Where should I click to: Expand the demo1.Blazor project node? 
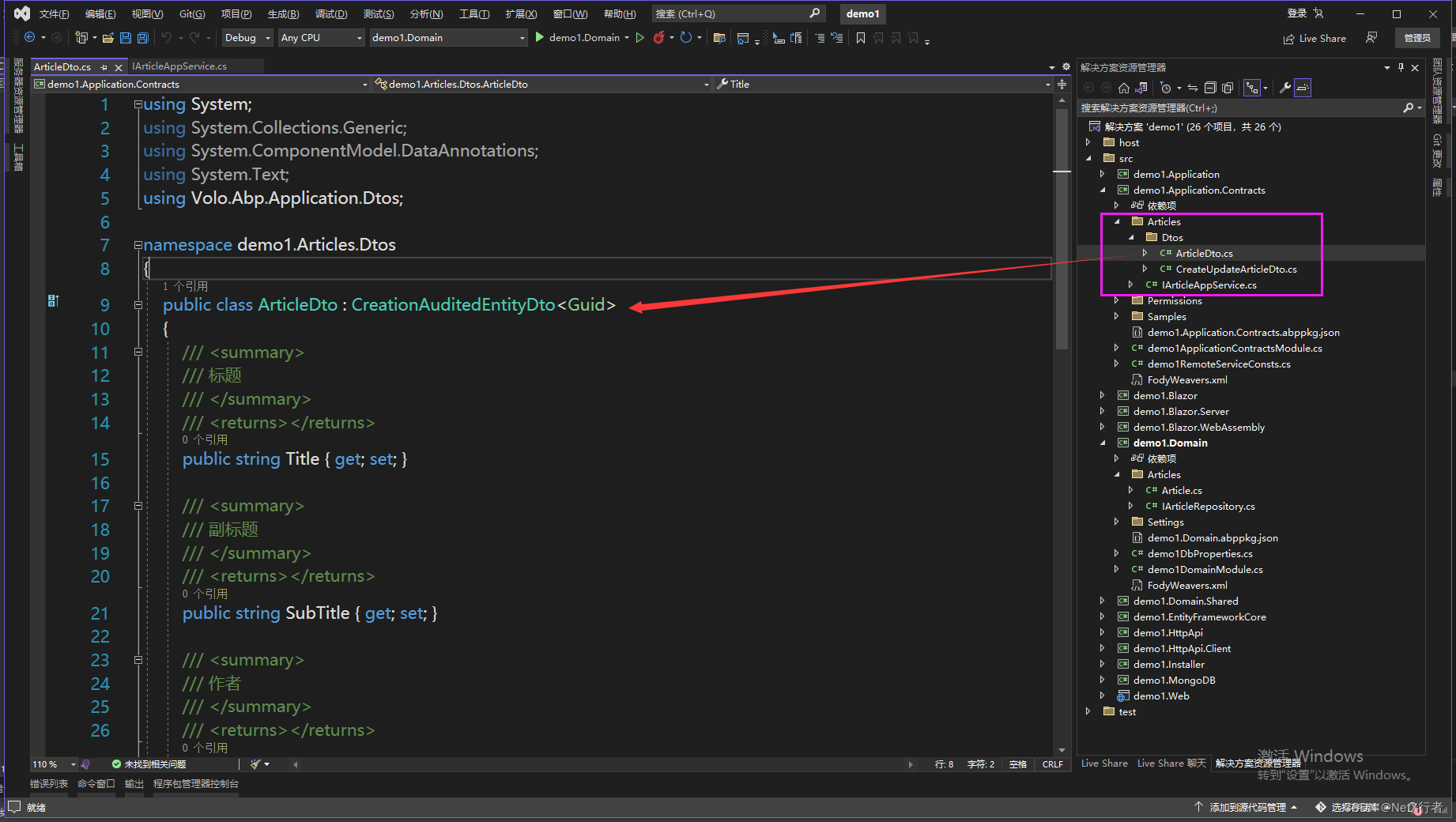pos(1103,396)
